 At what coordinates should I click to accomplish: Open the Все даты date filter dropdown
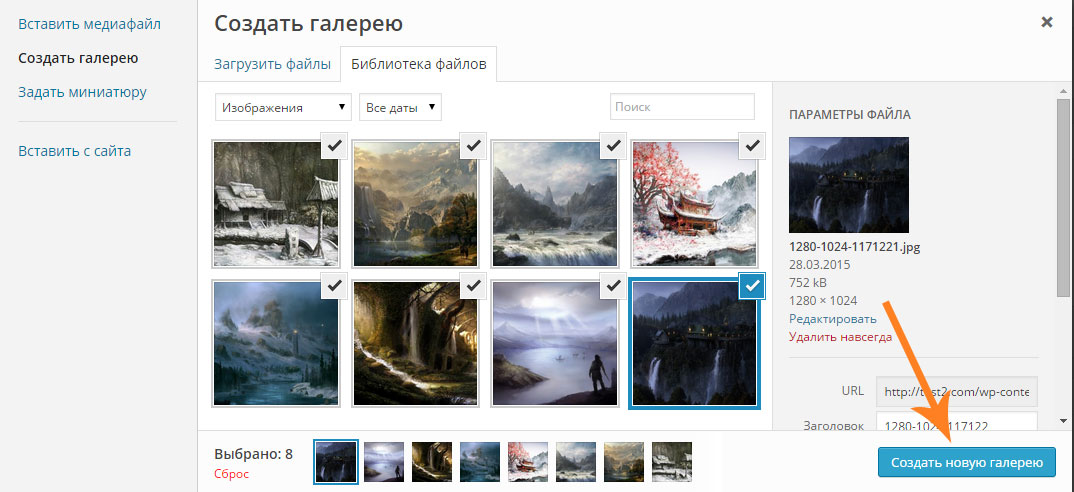[x=401, y=108]
